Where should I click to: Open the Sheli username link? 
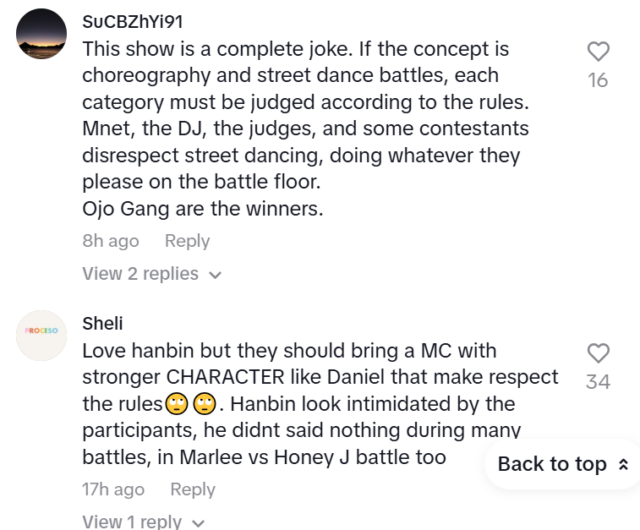click(102, 324)
